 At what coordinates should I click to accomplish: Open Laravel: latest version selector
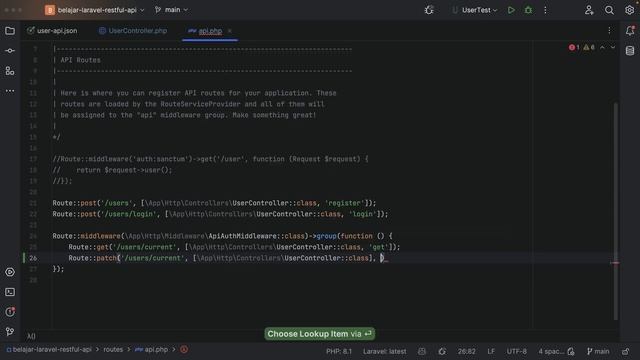click(384, 351)
